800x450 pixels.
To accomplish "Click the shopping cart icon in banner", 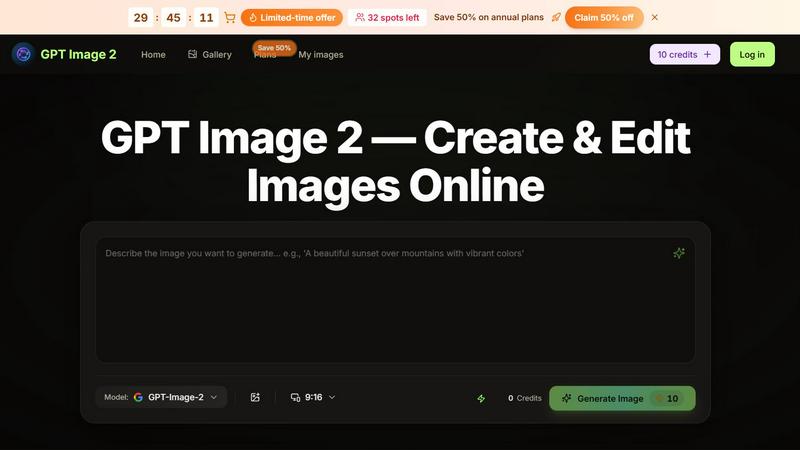I will pos(230,18).
